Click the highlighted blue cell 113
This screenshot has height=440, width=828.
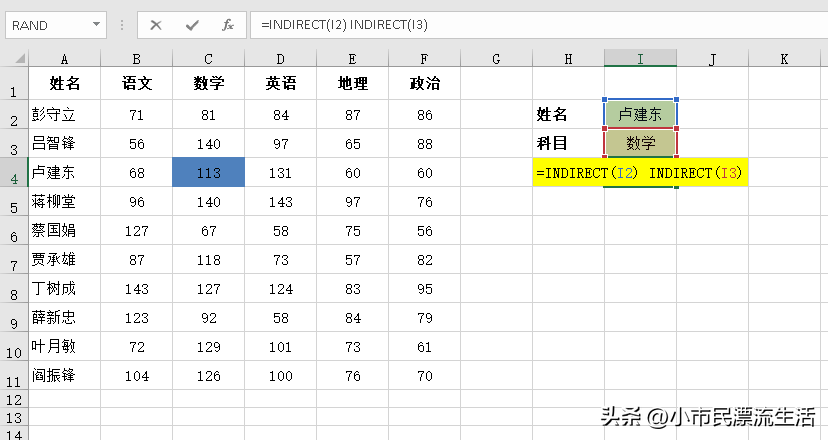pyautogui.click(x=209, y=172)
